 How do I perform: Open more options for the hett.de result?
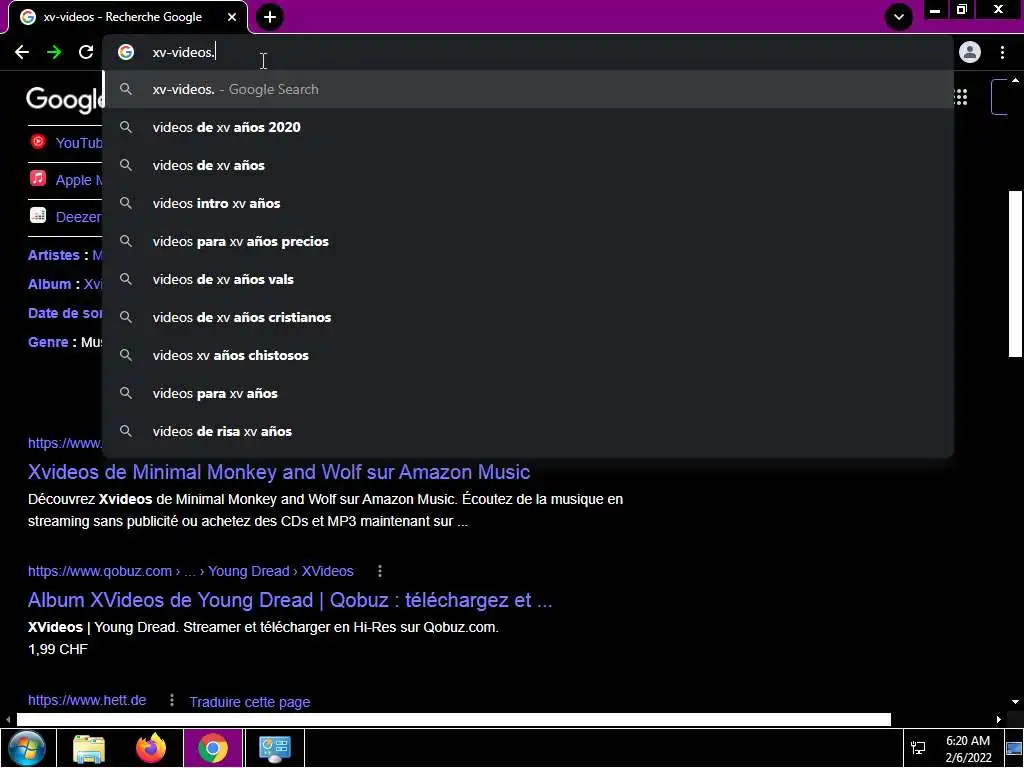point(172,700)
